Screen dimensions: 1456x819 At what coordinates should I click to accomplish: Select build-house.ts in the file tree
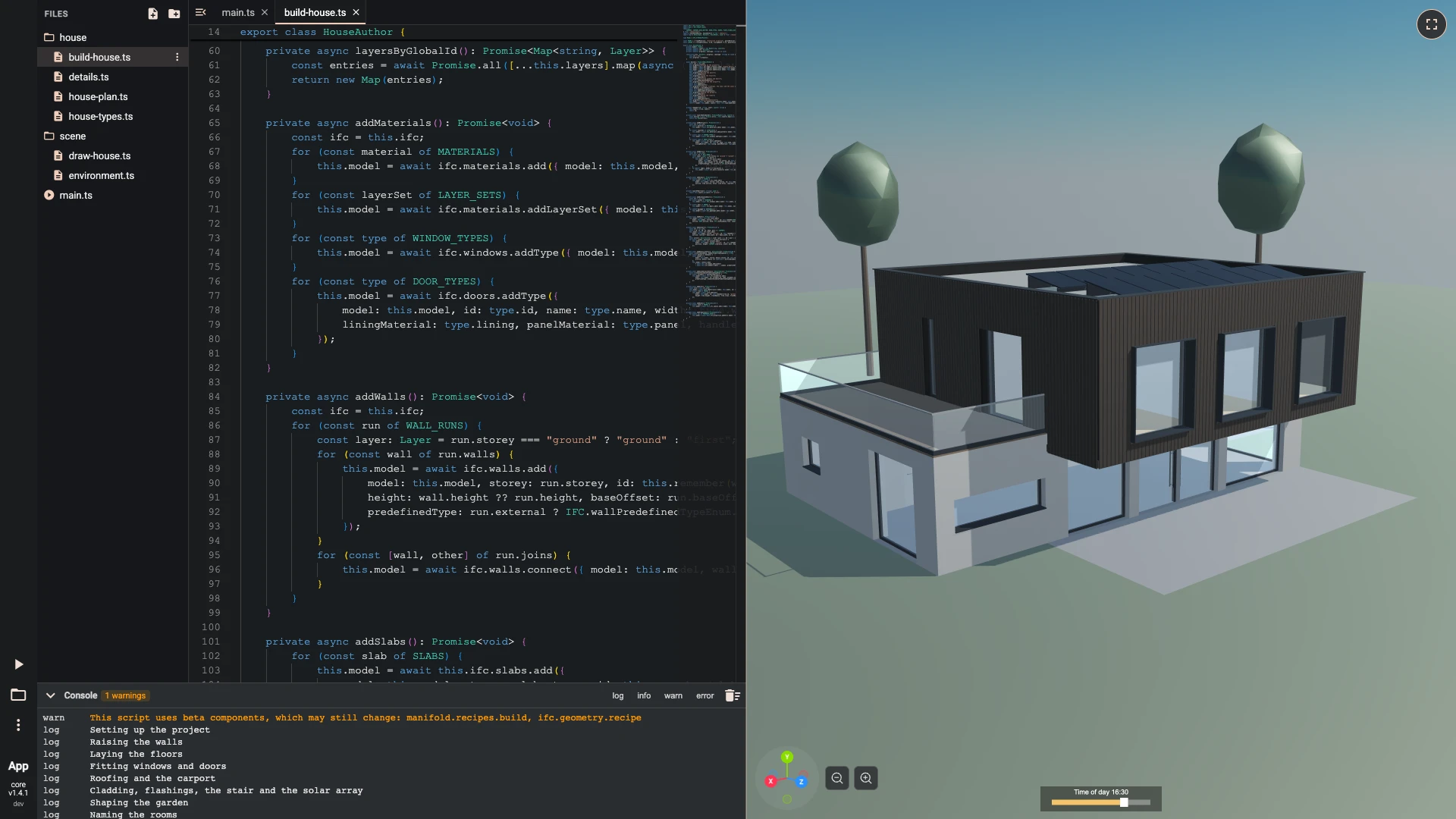coord(112,57)
